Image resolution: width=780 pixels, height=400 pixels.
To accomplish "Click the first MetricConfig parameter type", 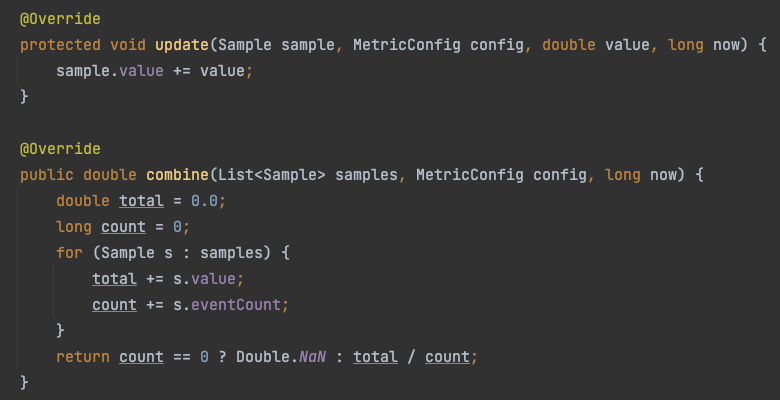I will pos(406,45).
